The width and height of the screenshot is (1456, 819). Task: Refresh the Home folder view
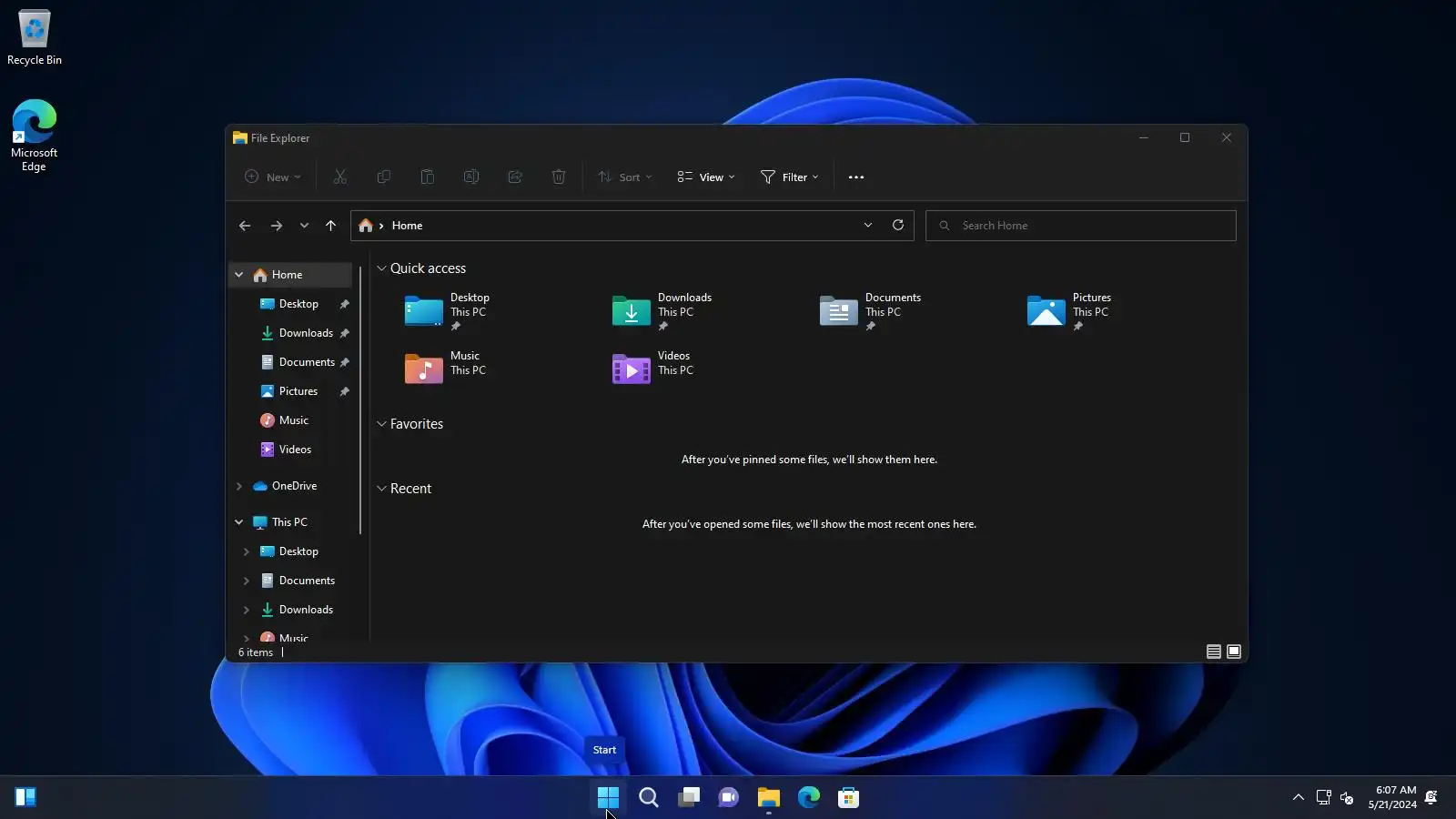tap(898, 226)
